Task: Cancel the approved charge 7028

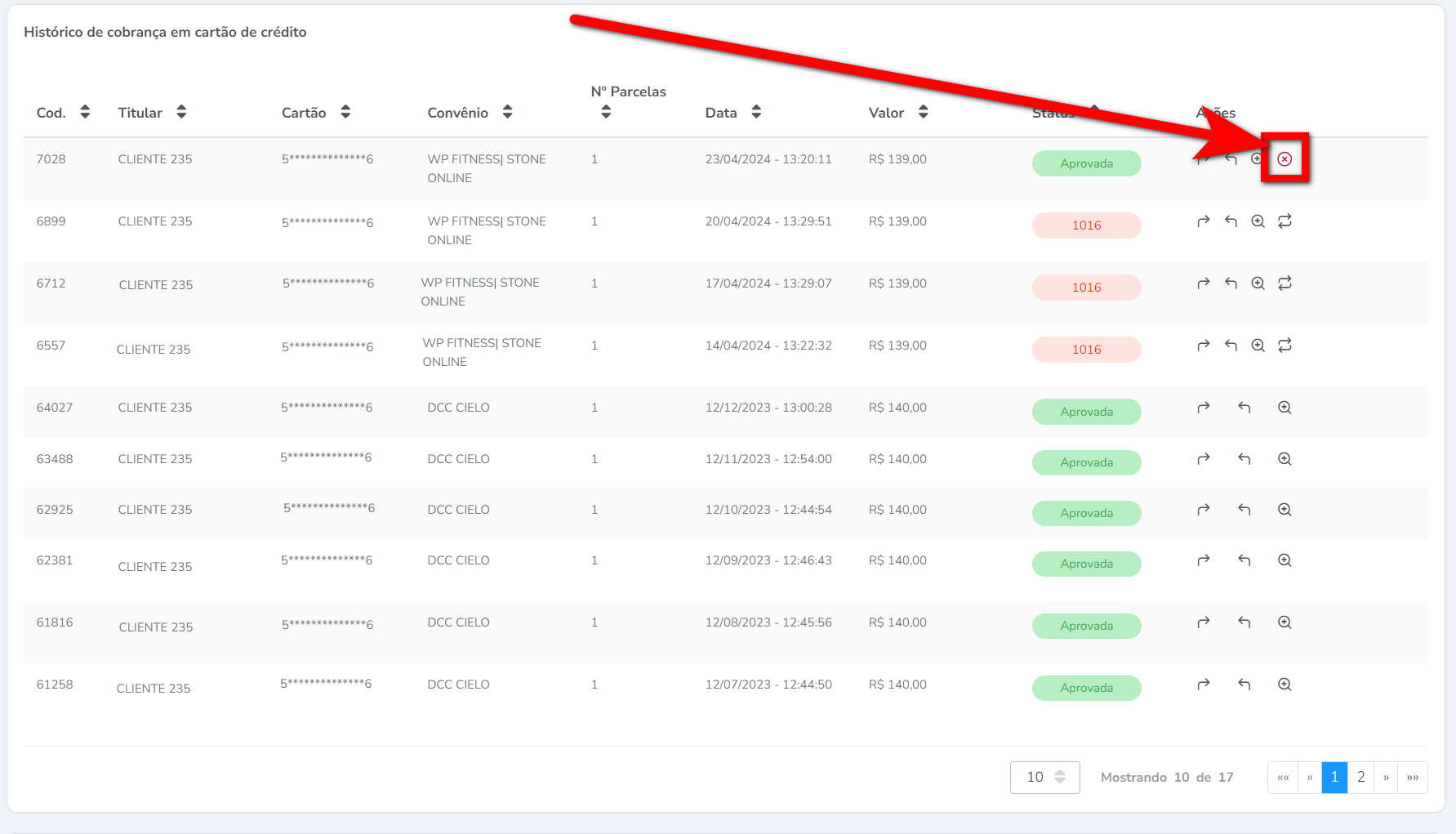Action: [1285, 158]
